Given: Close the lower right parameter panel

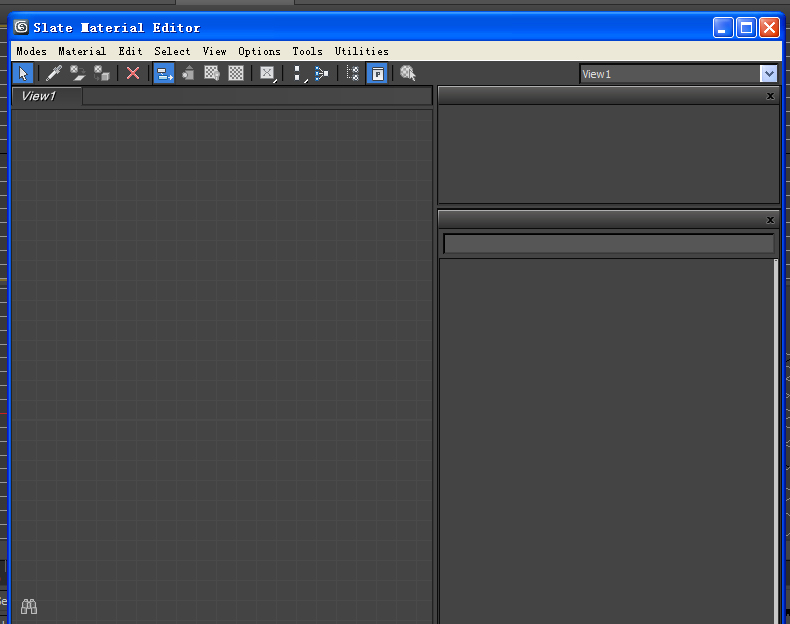Looking at the screenshot, I should coord(770,220).
